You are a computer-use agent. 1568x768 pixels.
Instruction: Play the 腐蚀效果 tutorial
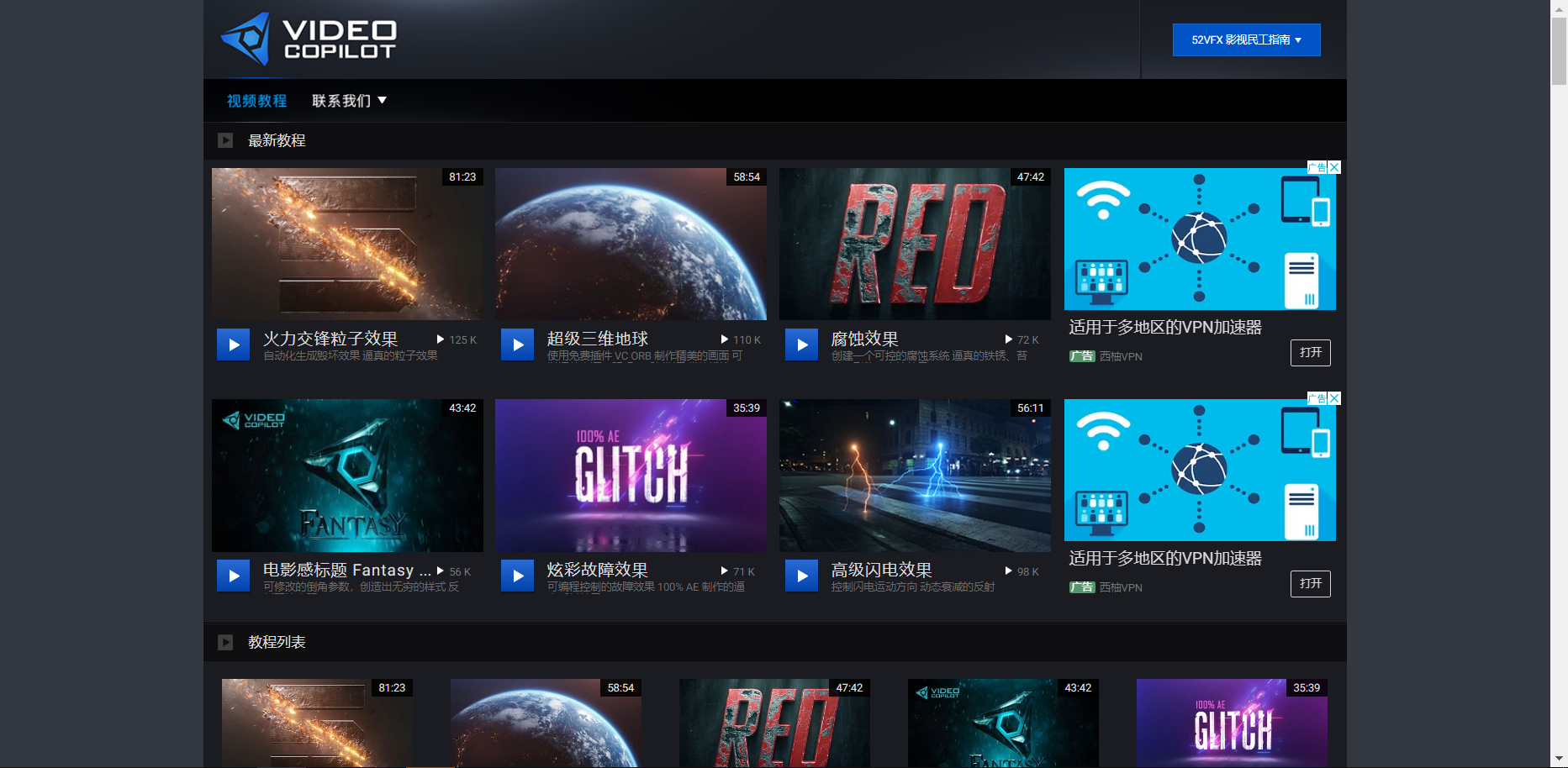801,345
